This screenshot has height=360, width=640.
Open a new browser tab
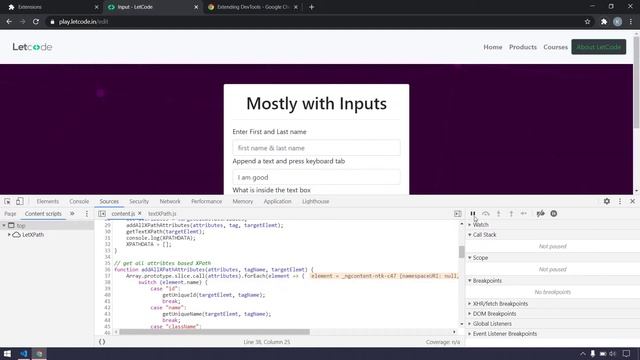pyautogui.click(x=311, y=7)
